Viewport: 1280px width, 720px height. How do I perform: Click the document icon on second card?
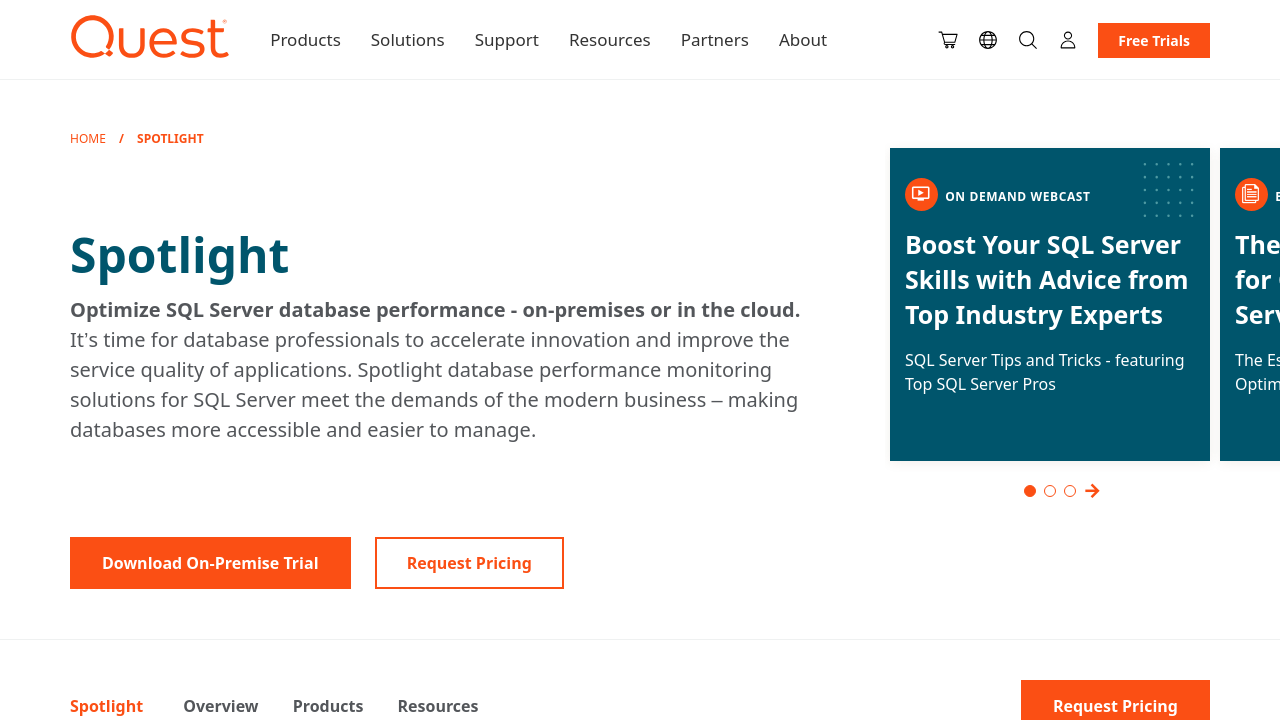(1251, 194)
